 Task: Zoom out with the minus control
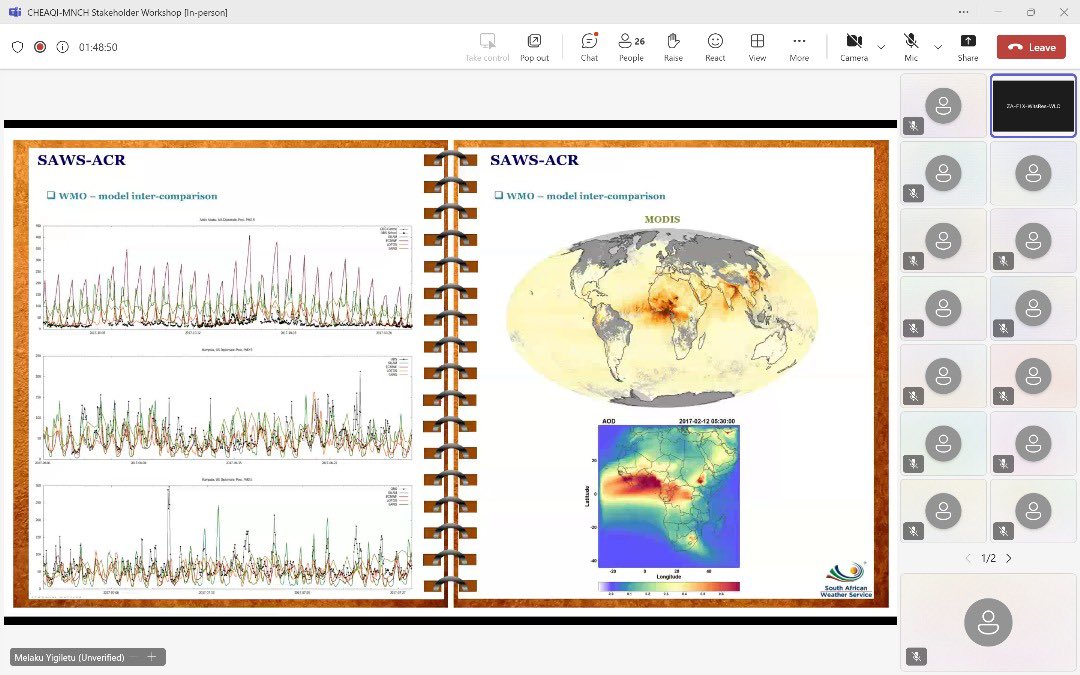click(135, 656)
